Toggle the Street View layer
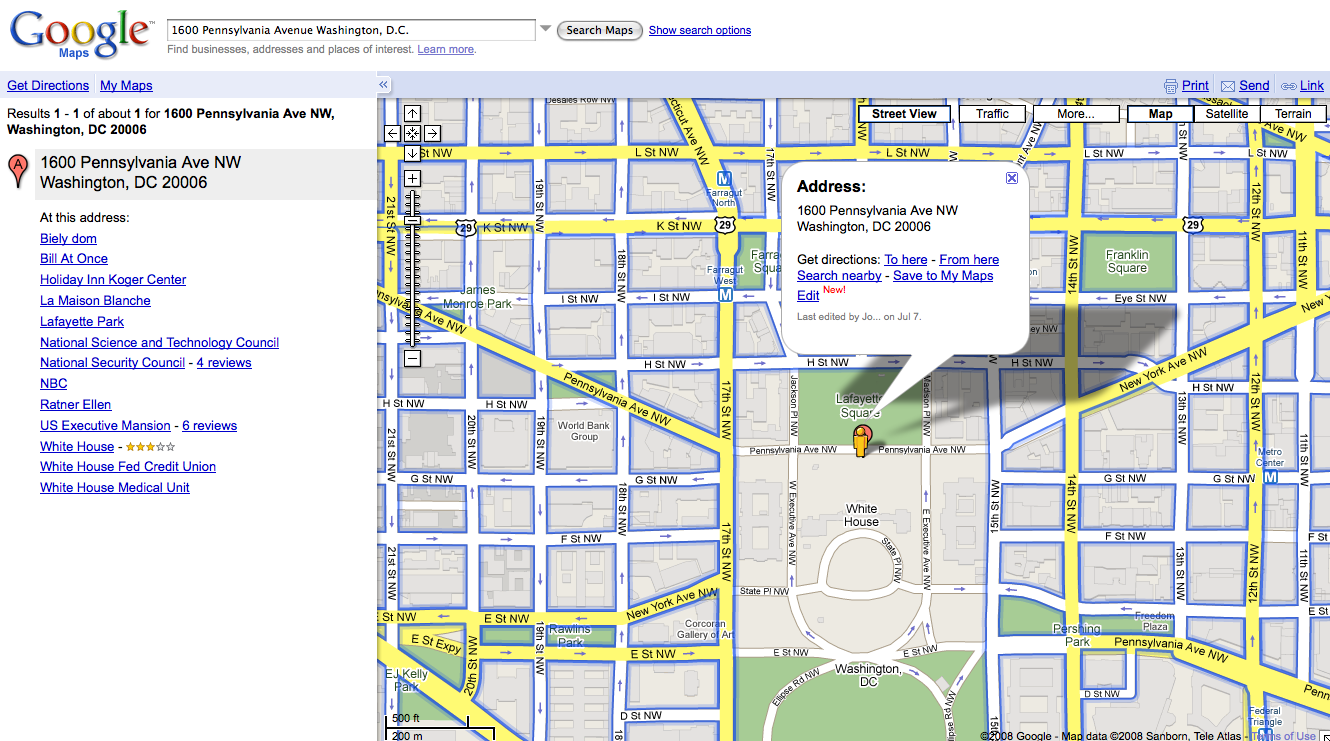 click(x=904, y=114)
